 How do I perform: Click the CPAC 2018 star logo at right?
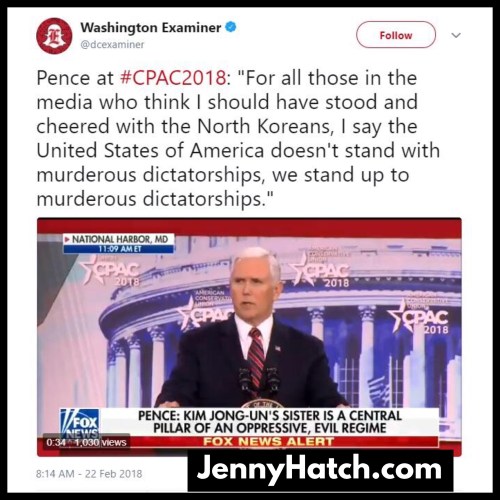click(x=419, y=318)
